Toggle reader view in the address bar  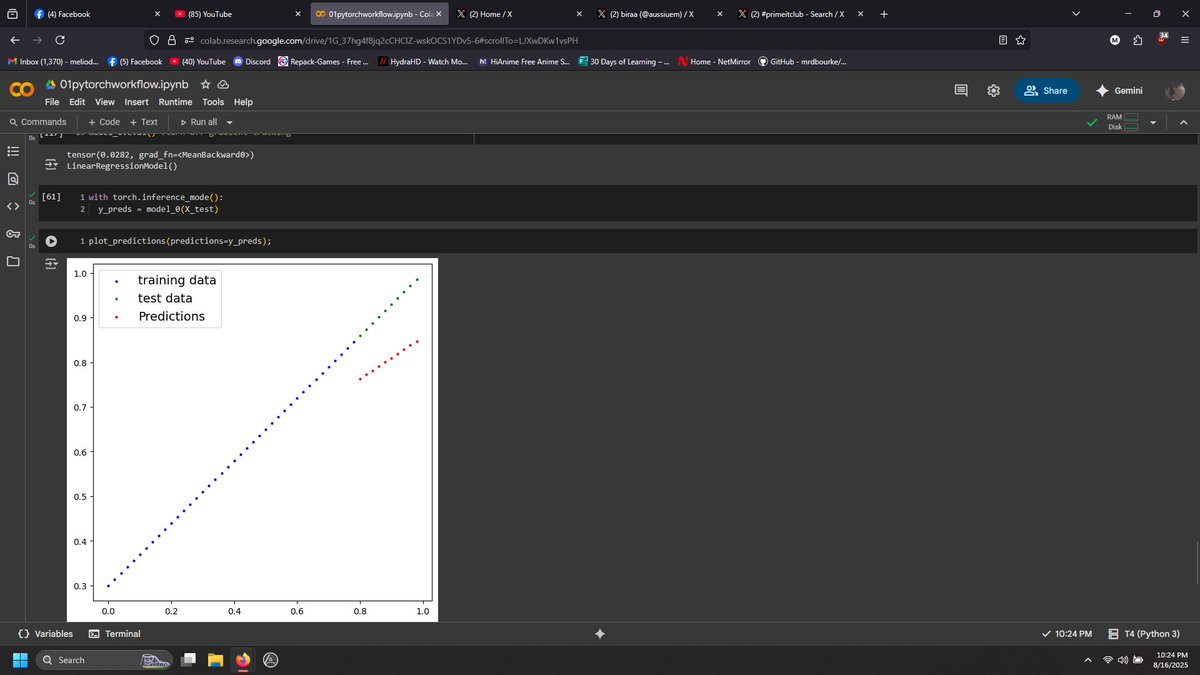pyautogui.click(x=1003, y=40)
